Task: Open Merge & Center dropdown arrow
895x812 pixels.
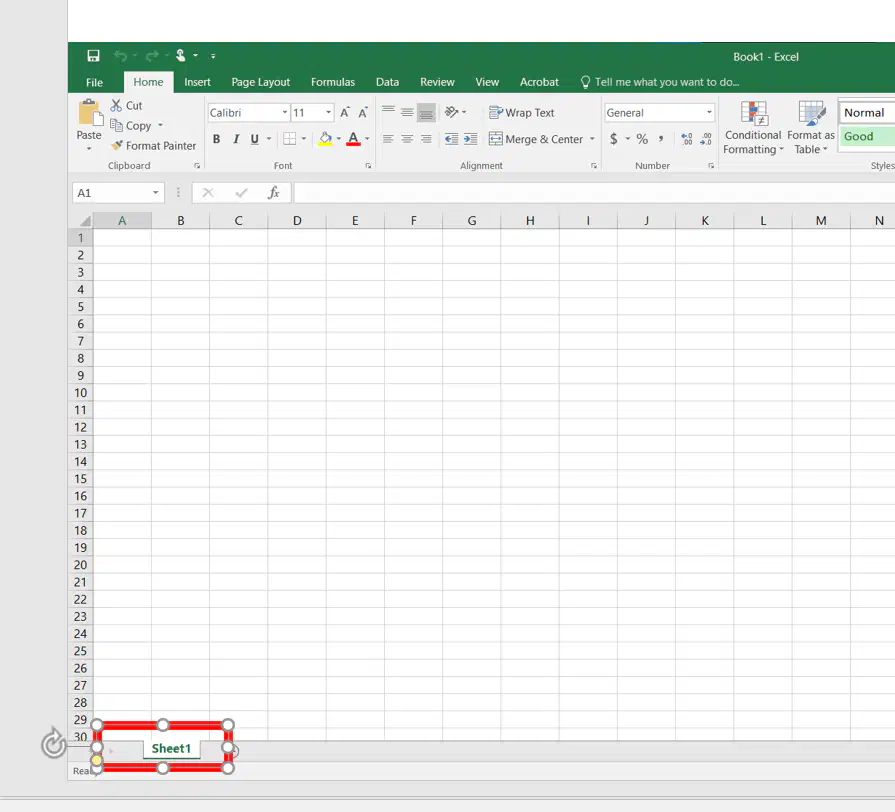Action: [592, 139]
